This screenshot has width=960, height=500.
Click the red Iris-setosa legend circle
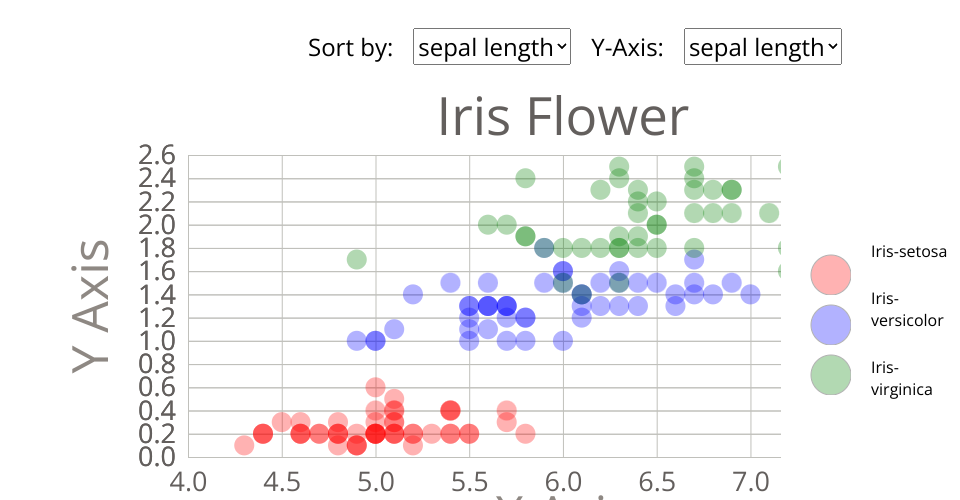tap(830, 272)
